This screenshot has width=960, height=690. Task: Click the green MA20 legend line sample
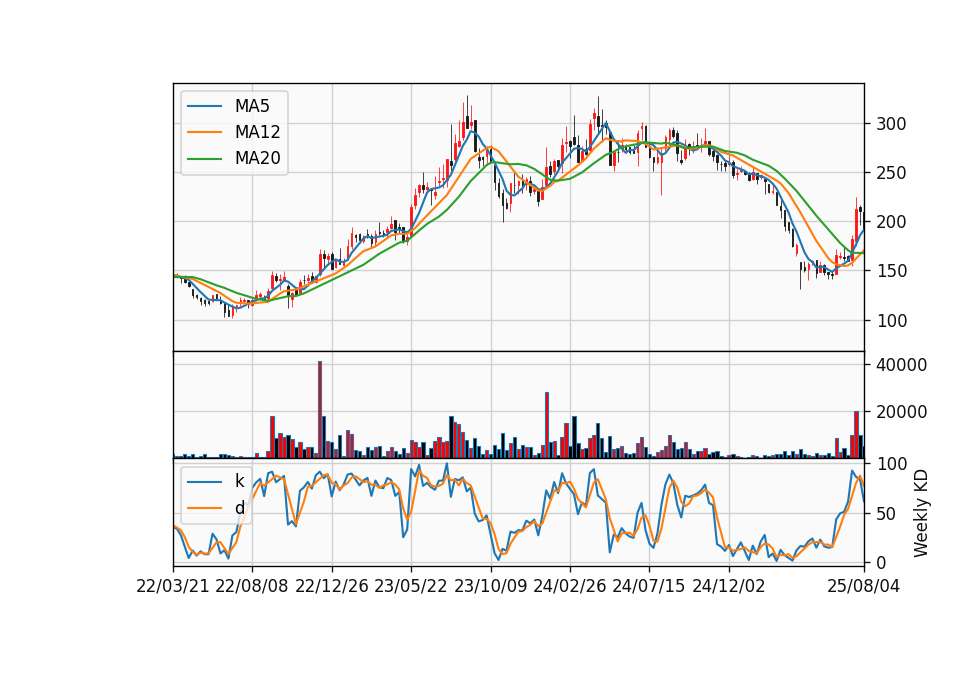coord(205,159)
